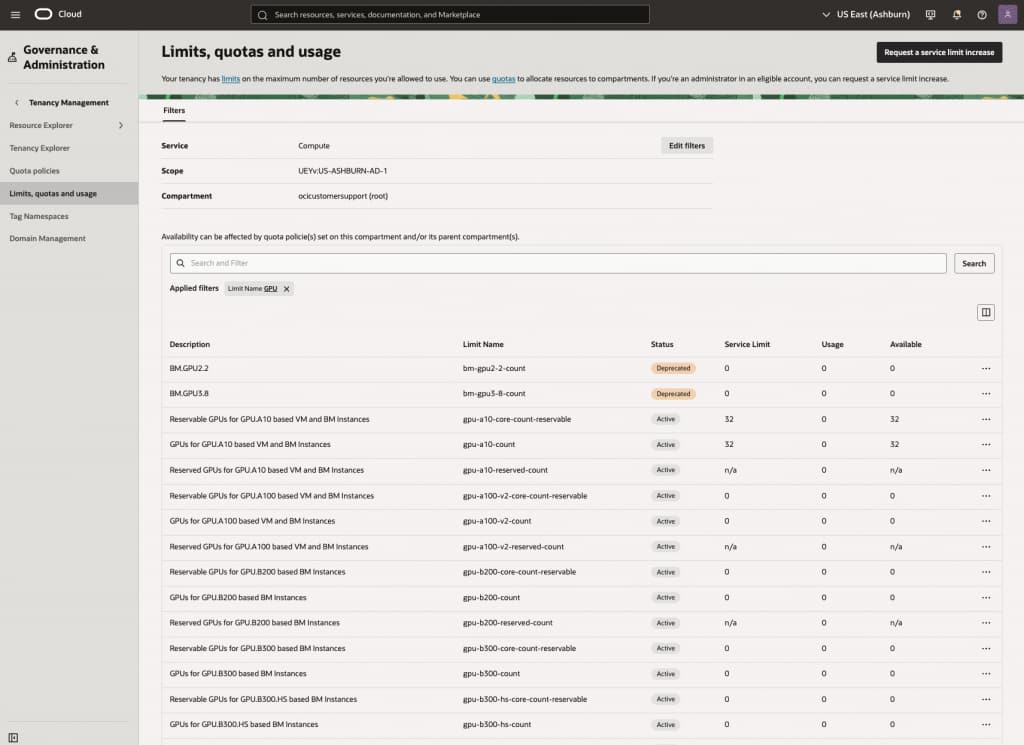
Task: Focus the Search and Filter field
Action: point(558,263)
